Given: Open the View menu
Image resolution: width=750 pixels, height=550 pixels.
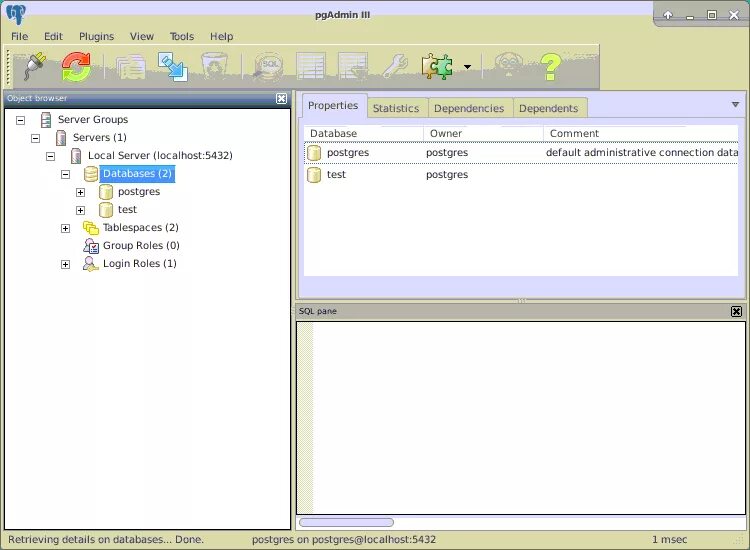Looking at the screenshot, I should tap(142, 36).
